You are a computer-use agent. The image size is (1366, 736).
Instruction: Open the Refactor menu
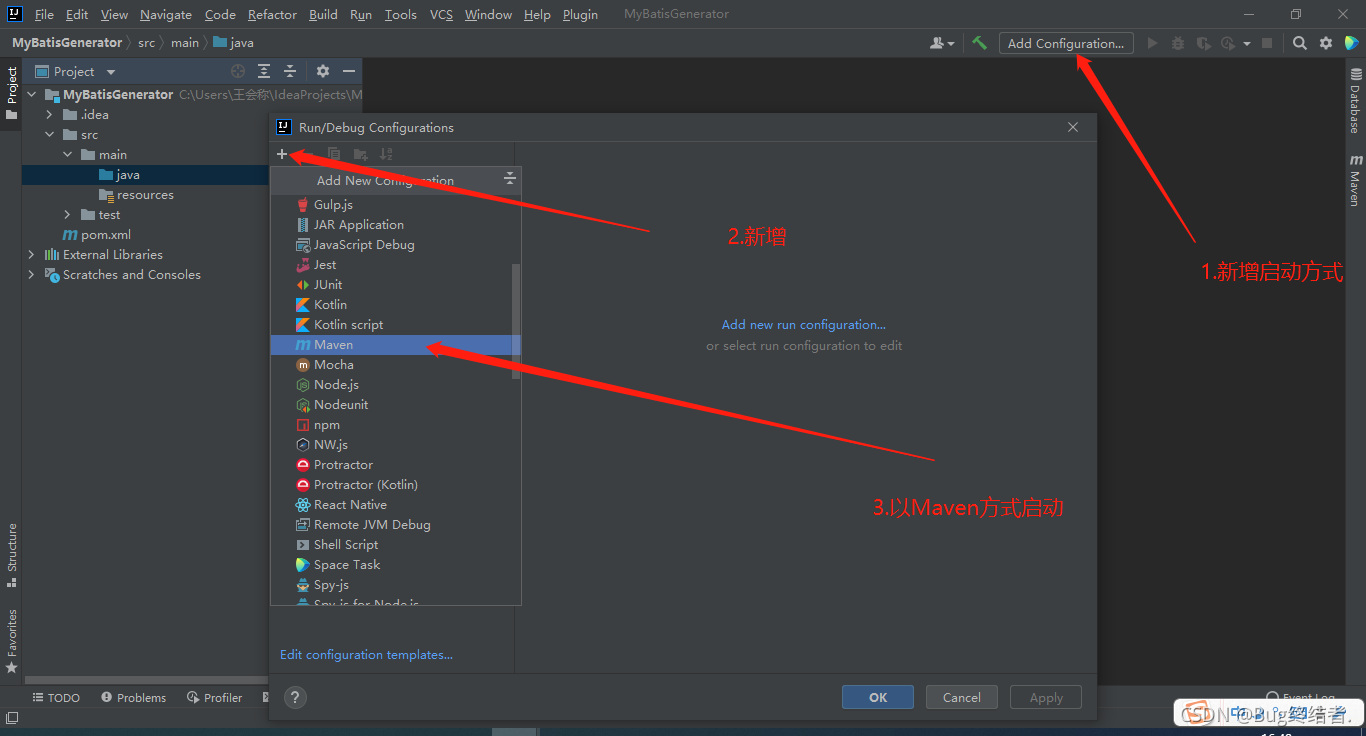272,14
